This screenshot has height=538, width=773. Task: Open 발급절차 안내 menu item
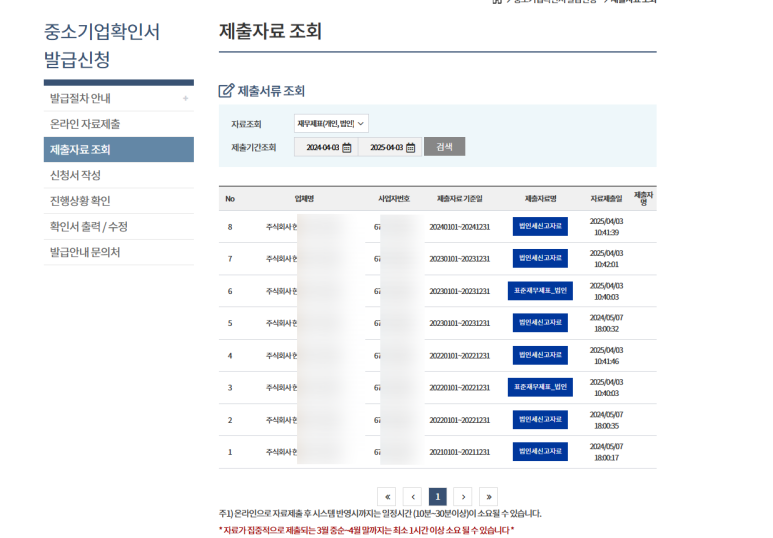[x=119, y=98]
